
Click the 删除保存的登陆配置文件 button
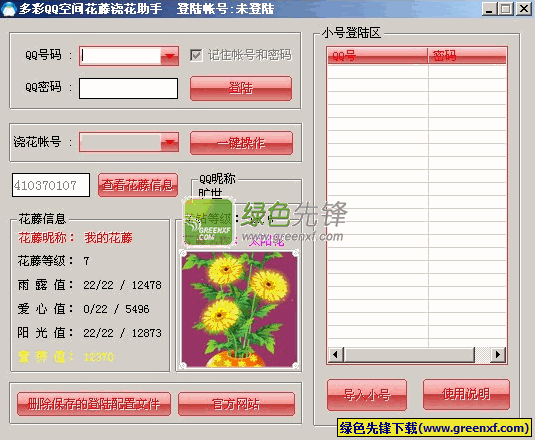tap(94, 404)
